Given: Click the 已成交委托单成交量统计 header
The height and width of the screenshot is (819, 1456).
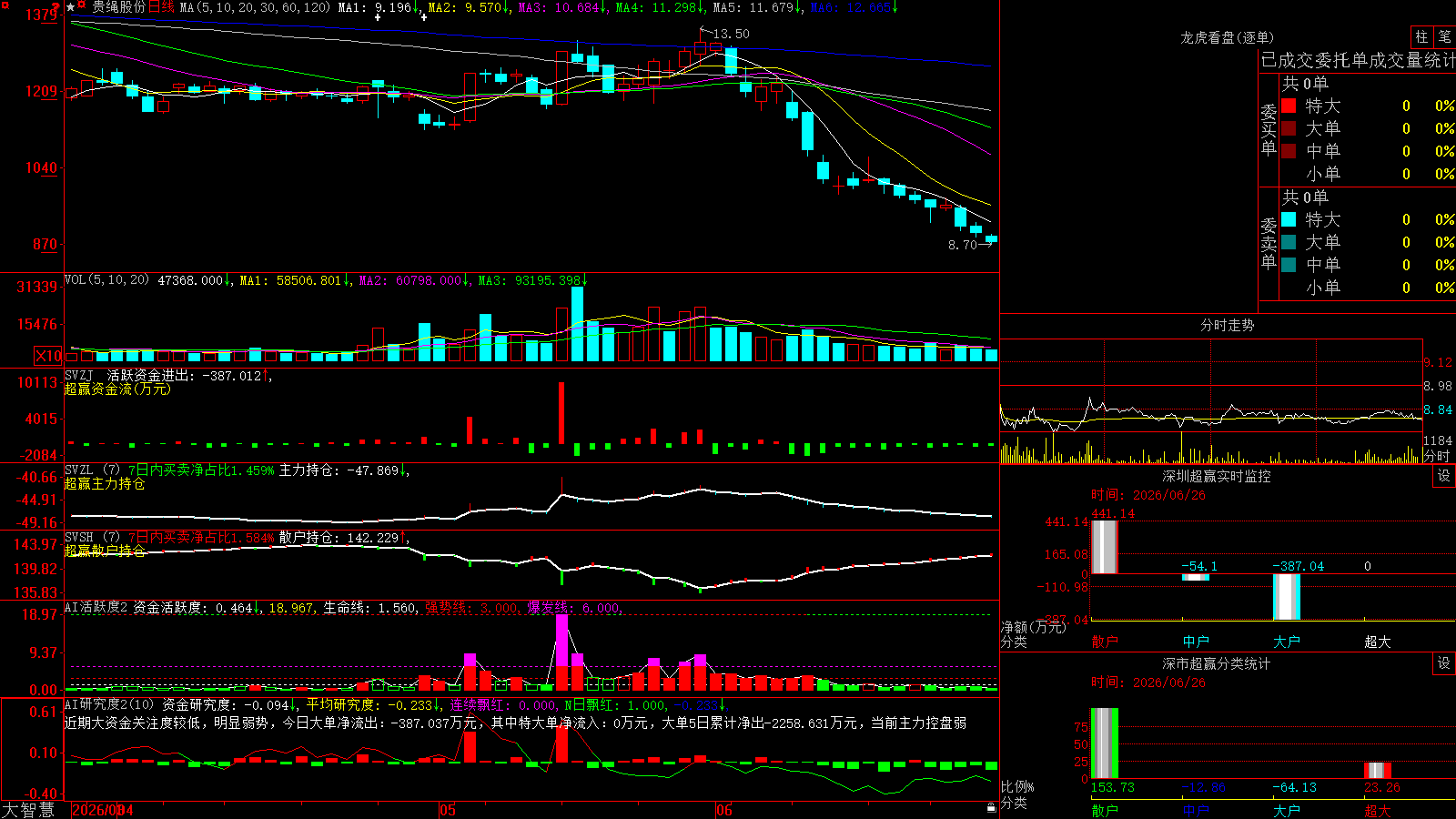Looking at the screenshot, I should (1358, 61).
